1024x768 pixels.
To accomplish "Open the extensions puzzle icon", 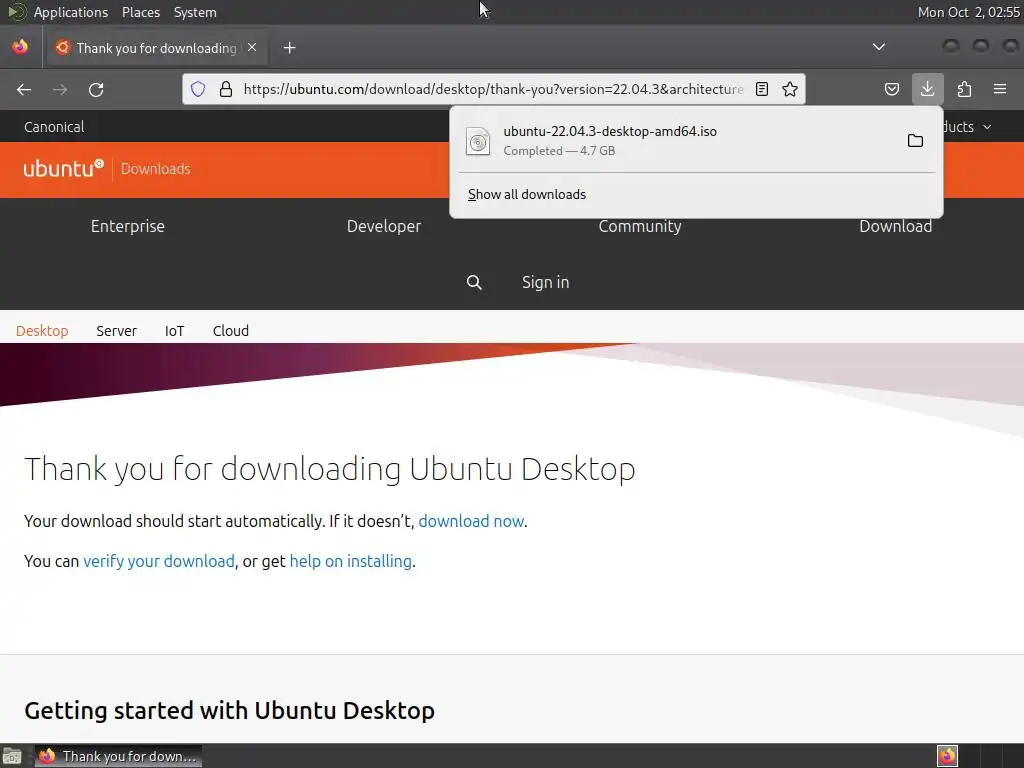I will pos(964,89).
